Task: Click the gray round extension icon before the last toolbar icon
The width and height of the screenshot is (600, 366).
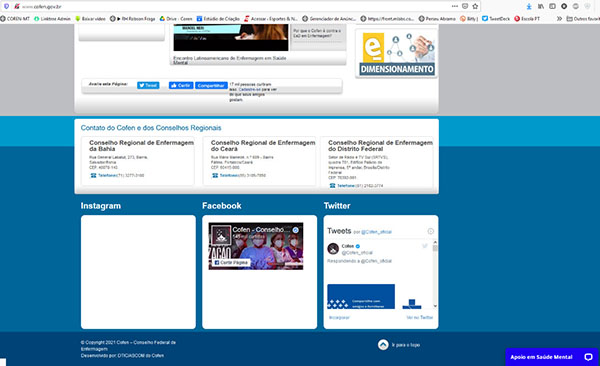Action: coord(576,7)
